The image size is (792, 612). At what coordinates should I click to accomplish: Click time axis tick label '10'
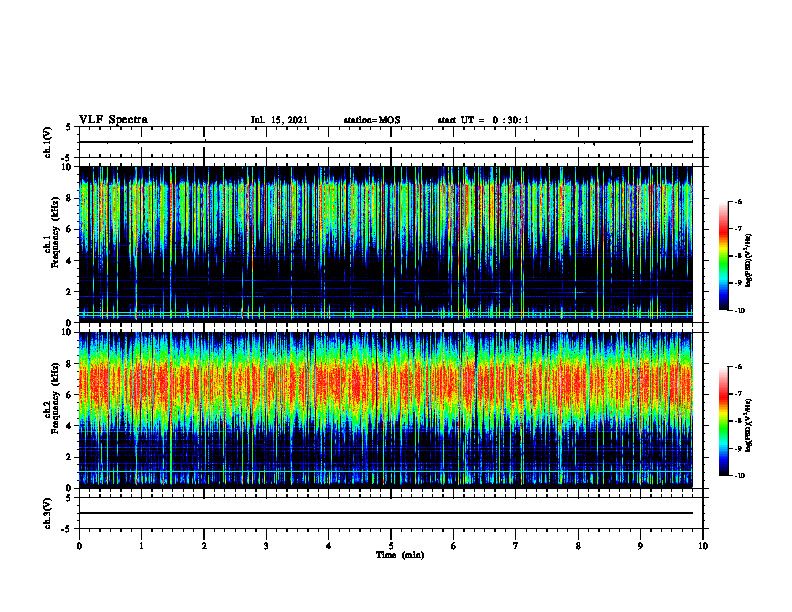(x=703, y=546)
